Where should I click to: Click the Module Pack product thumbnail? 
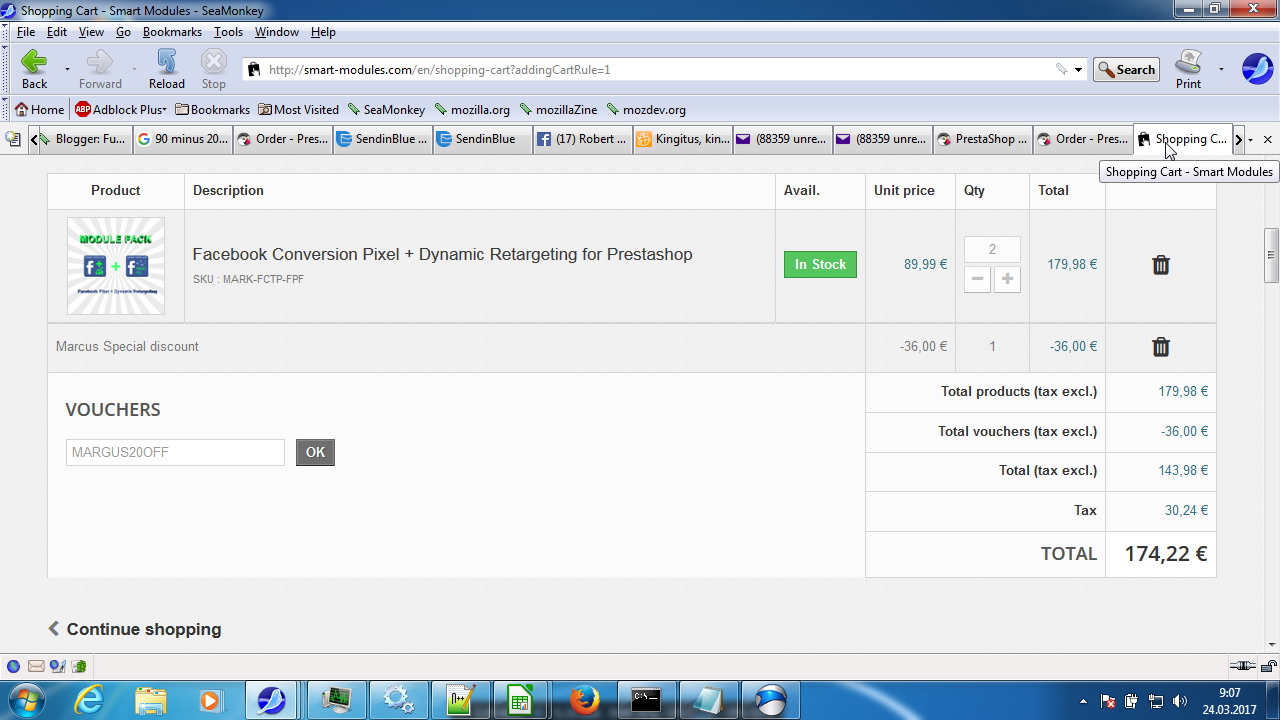[115, 266]
